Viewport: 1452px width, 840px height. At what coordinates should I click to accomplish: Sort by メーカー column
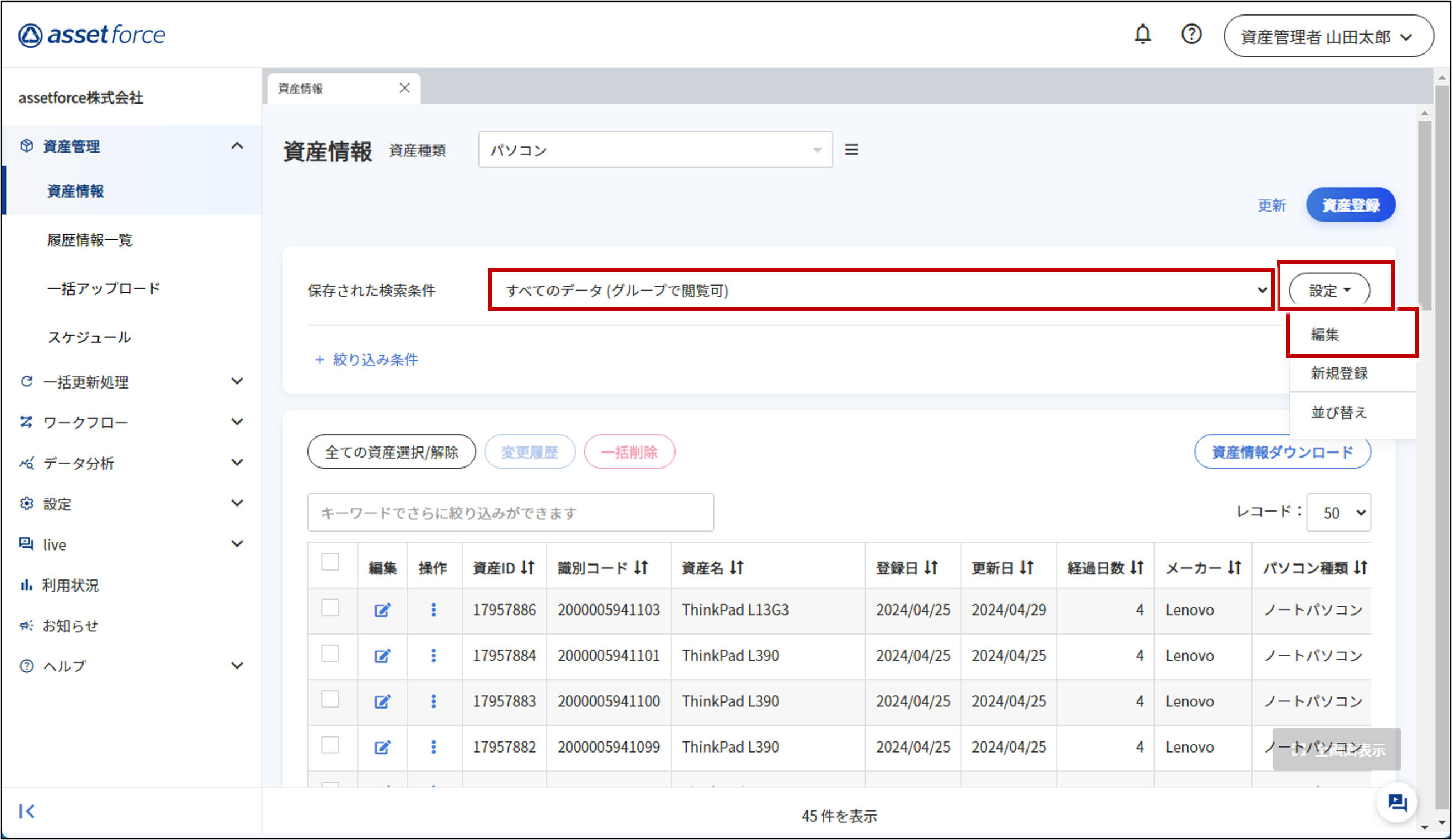pyautogui.click(x=1234, y=568)
